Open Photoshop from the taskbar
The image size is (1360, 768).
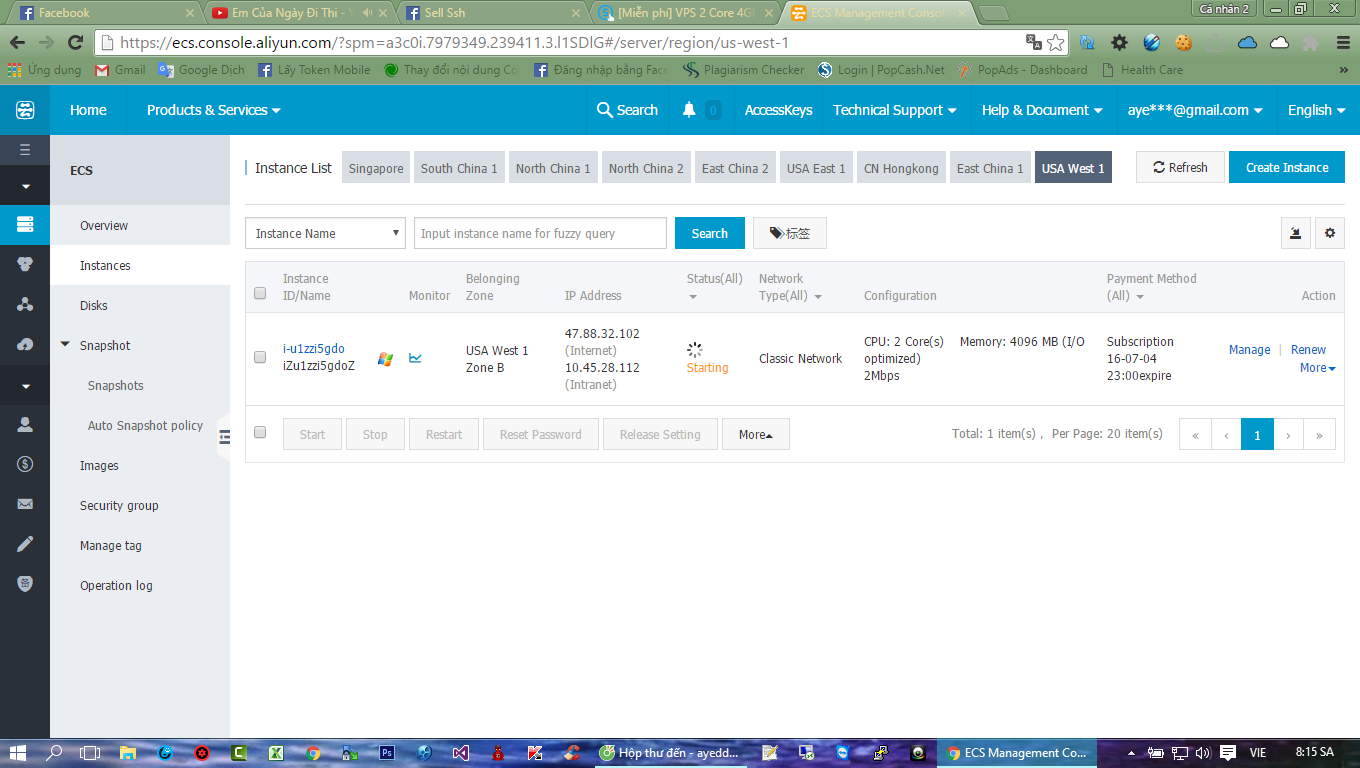point(387,753)
